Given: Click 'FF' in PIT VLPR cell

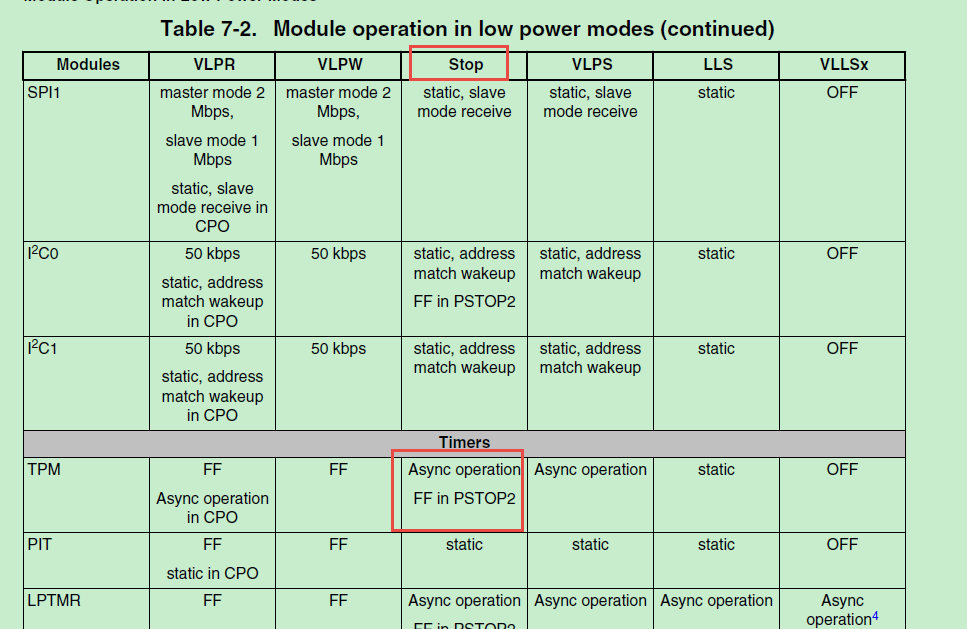Looking at the screenshot, I should tap(212, 545).
